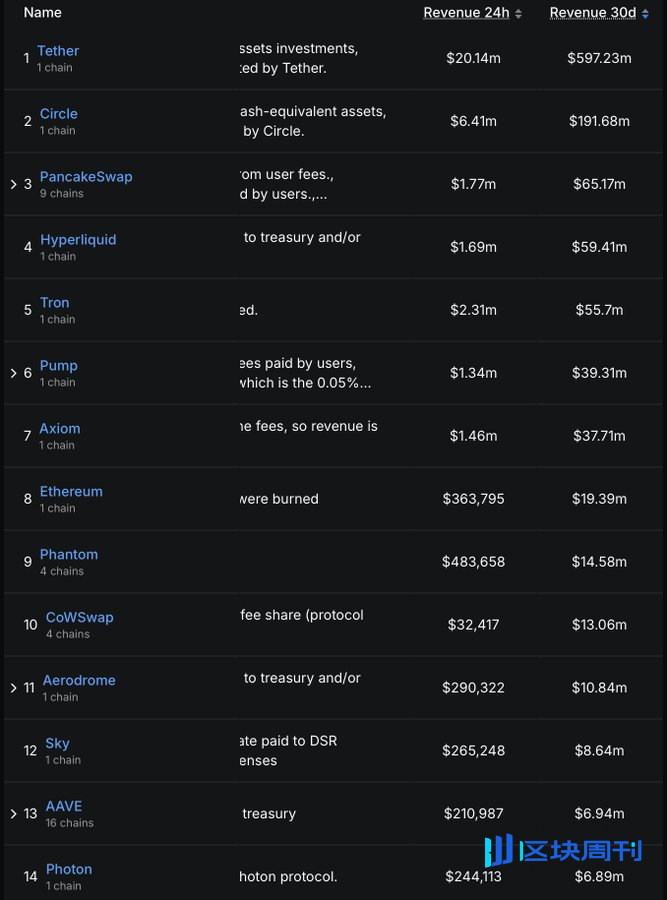Click the Name column header

pos(42,13)
